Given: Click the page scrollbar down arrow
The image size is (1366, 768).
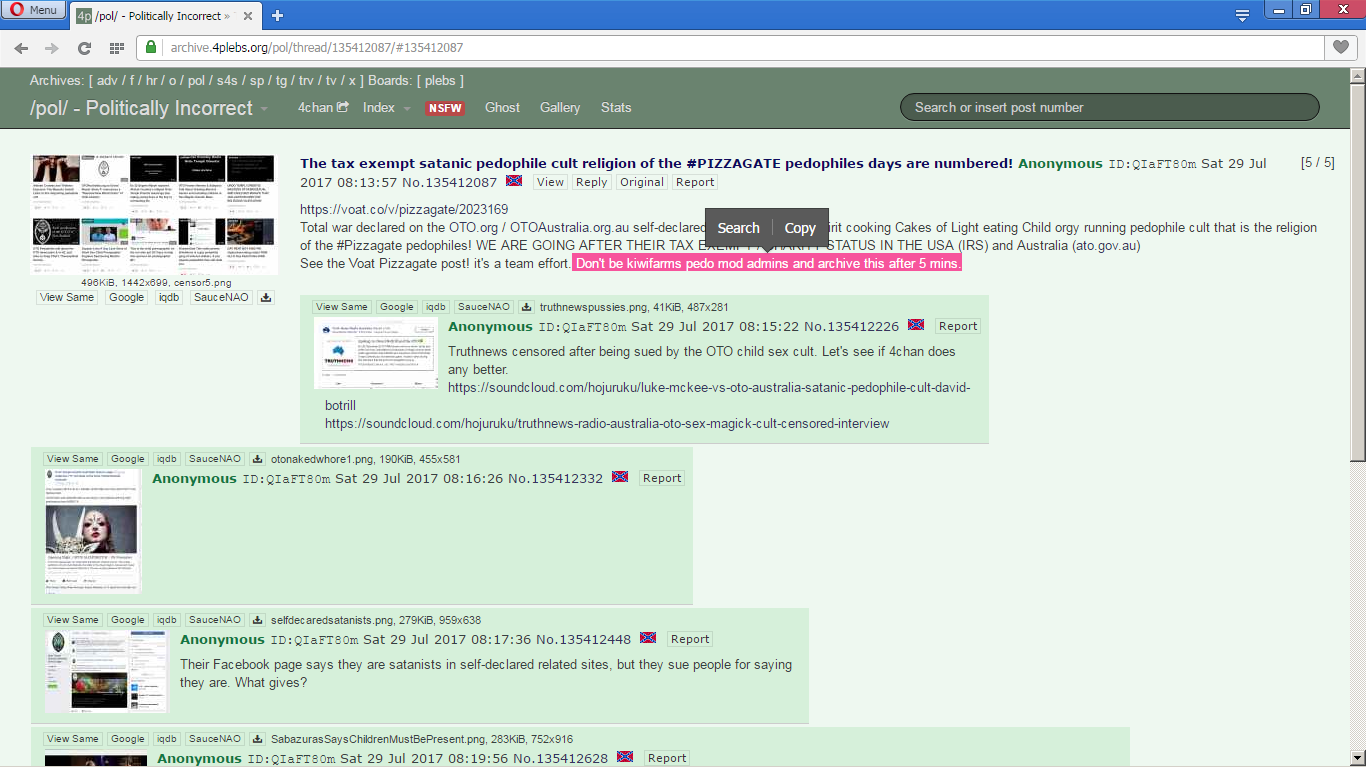Looking at the screenshot, I should [1357, 759].
